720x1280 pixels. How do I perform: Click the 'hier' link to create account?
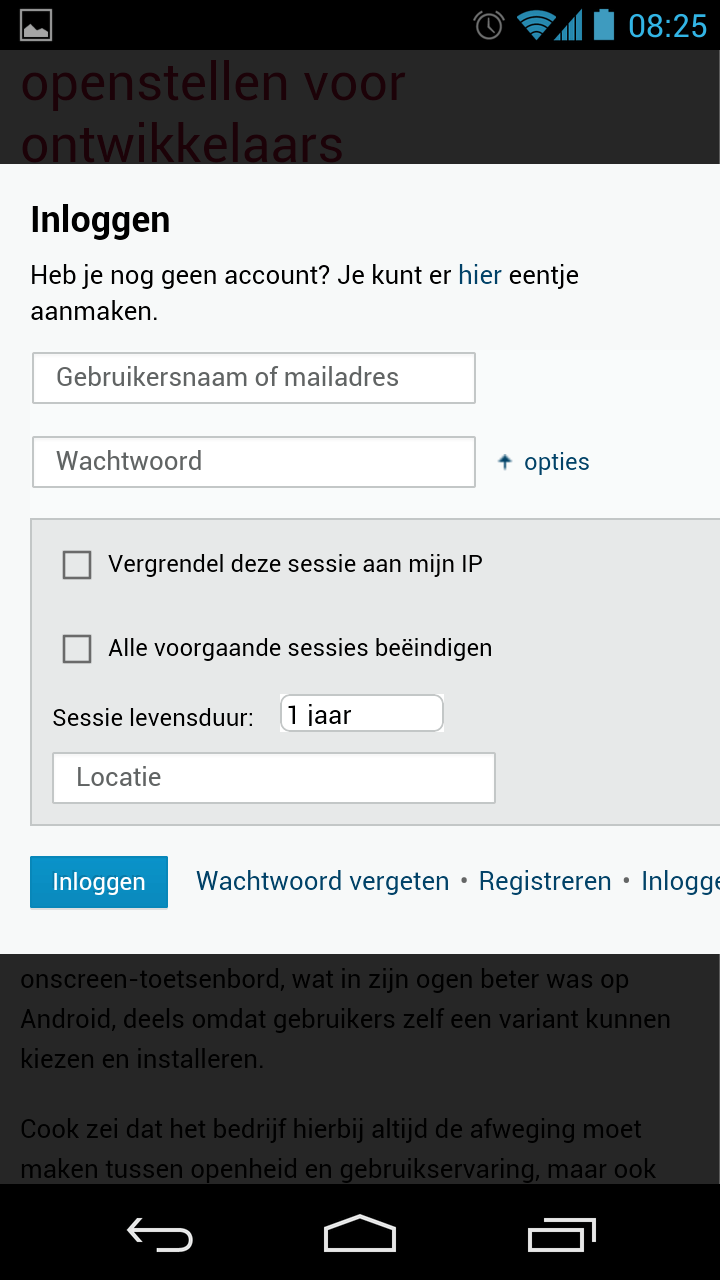(480, 275)
